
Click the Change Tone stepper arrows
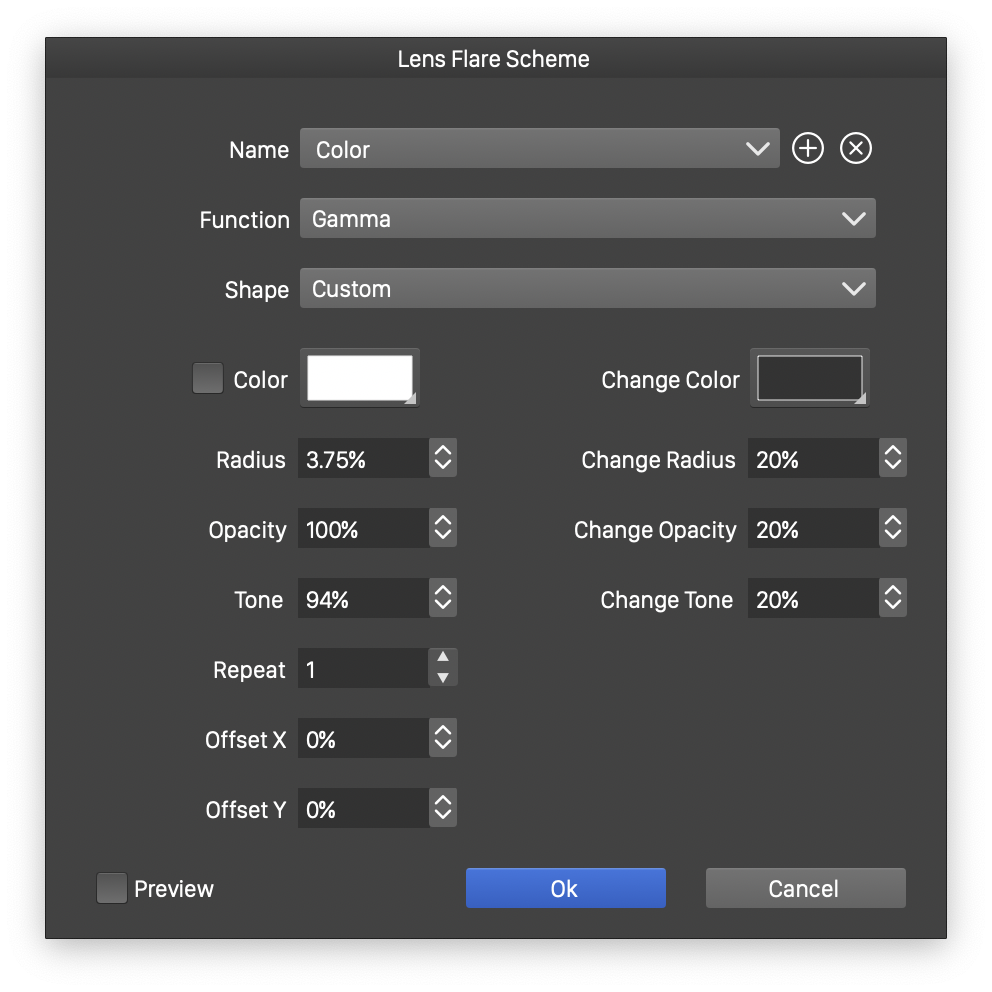click(893, 599)
